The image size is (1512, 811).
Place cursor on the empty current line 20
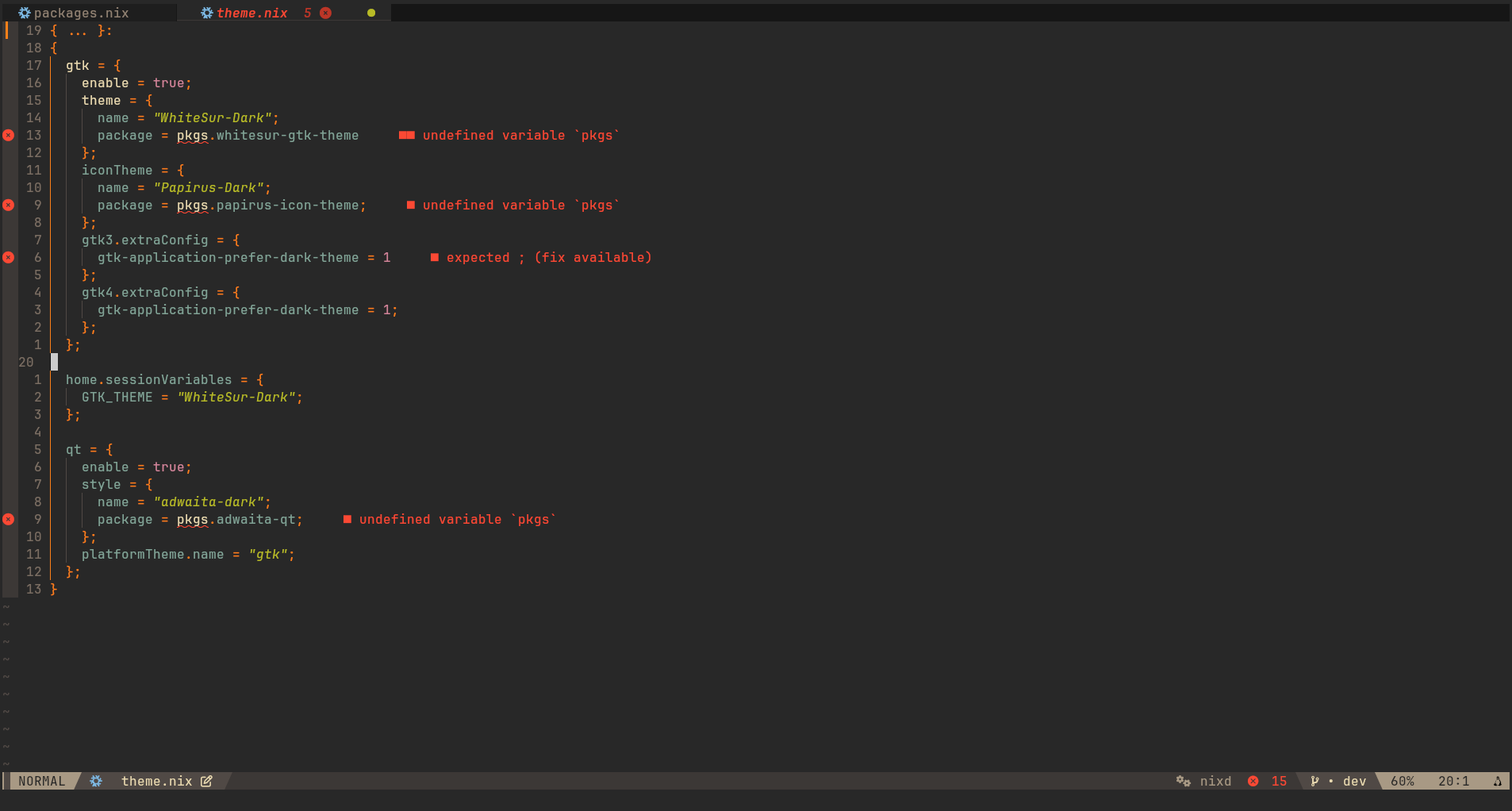click(54, 362)
